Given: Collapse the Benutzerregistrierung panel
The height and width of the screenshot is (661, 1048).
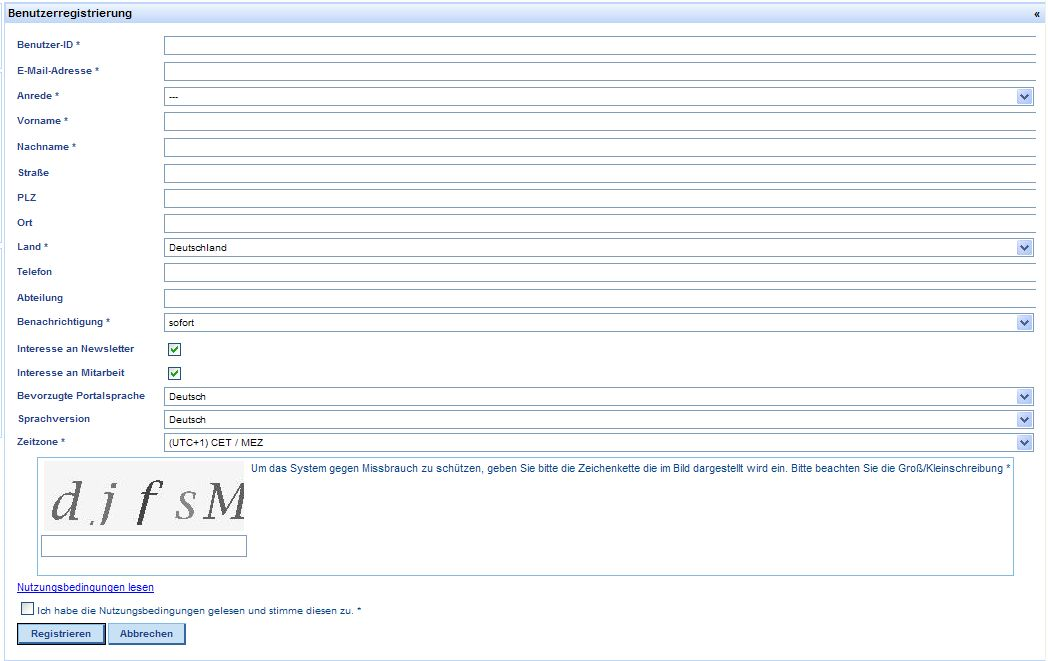Looking at the screenshot, I should (1036, 14).
